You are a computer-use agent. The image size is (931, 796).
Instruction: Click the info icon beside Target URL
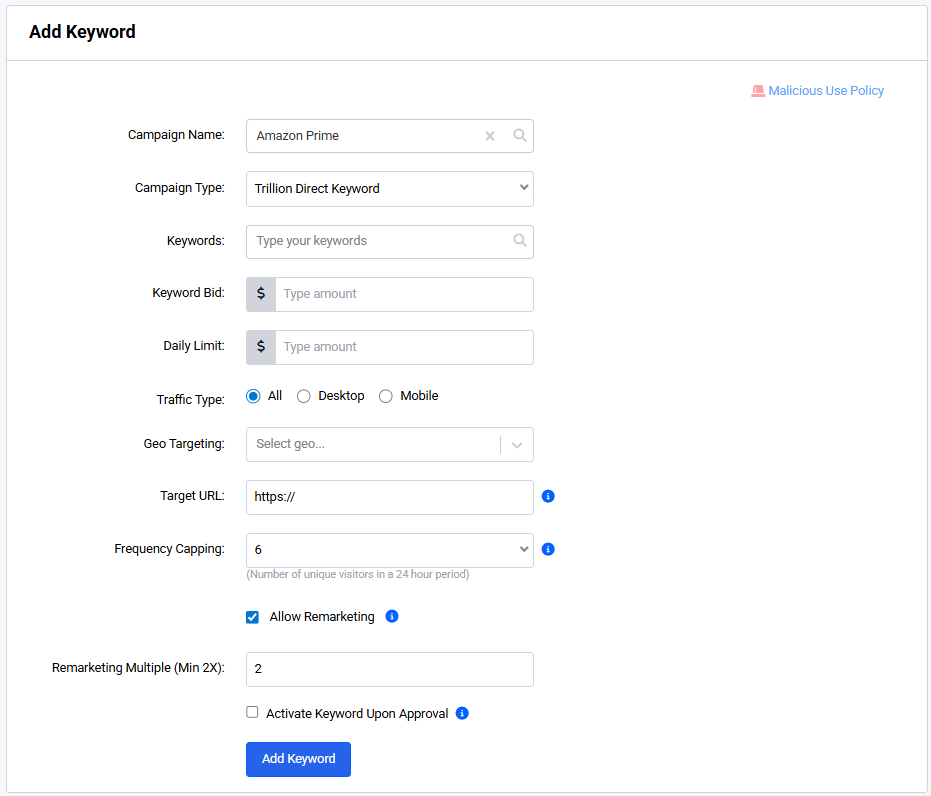pos(548,496)
